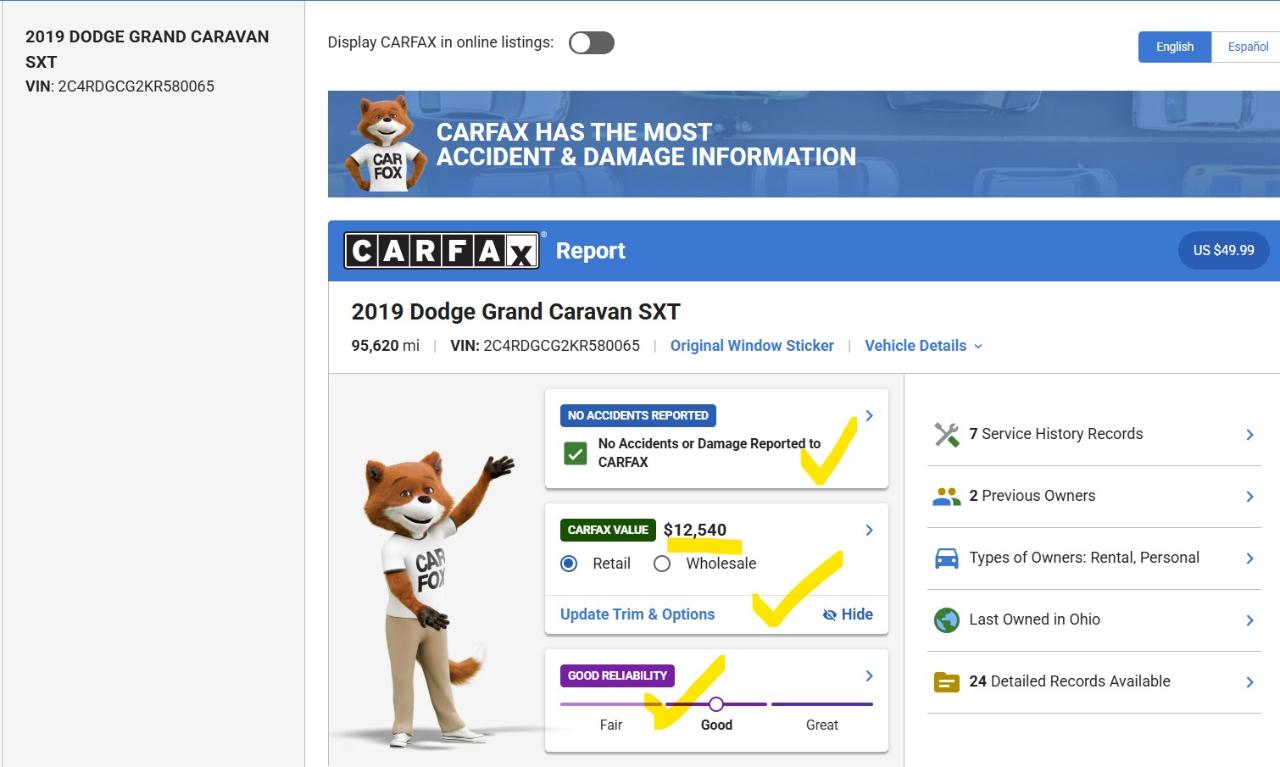1280x767 pixels.
Task: Click the CARFAX logo in report header
Action: point(442,251)
